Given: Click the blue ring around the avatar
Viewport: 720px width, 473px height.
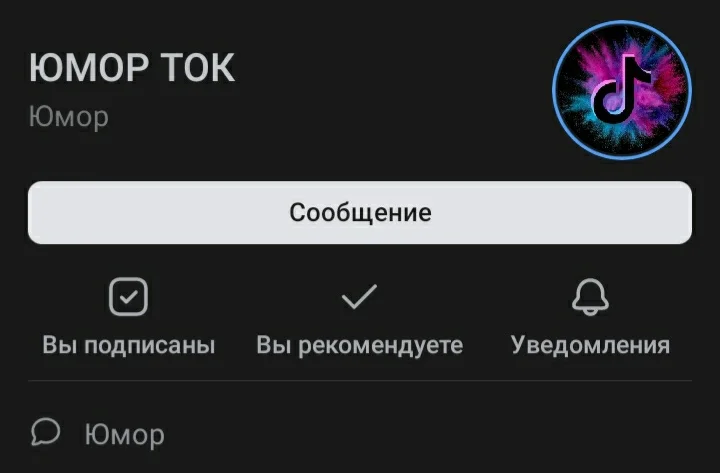Looking at the screenshot, I should click(622, 22).
